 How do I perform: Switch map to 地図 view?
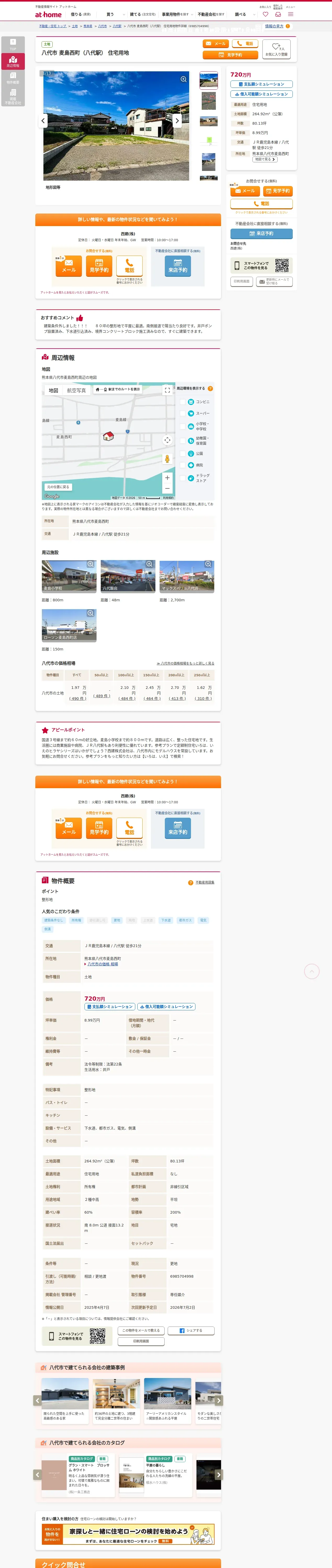(53, 390)
